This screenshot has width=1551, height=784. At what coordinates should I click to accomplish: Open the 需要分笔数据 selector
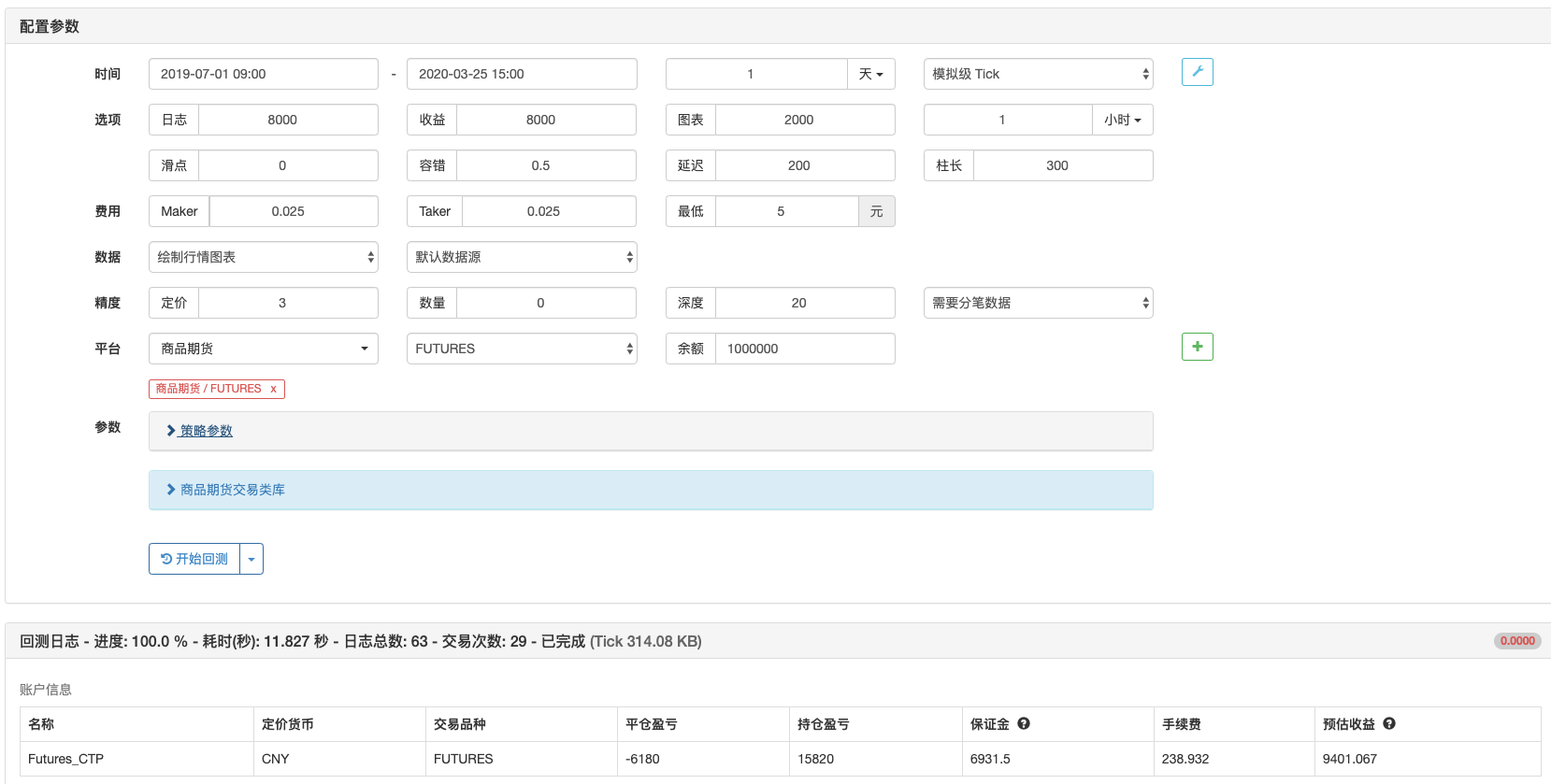[x=1038, y=303]
